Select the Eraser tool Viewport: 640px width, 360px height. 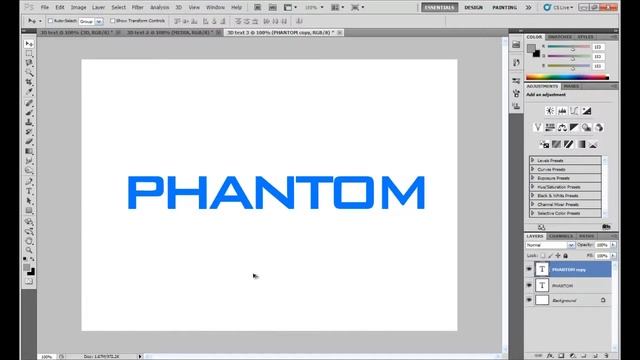[29, 142]
